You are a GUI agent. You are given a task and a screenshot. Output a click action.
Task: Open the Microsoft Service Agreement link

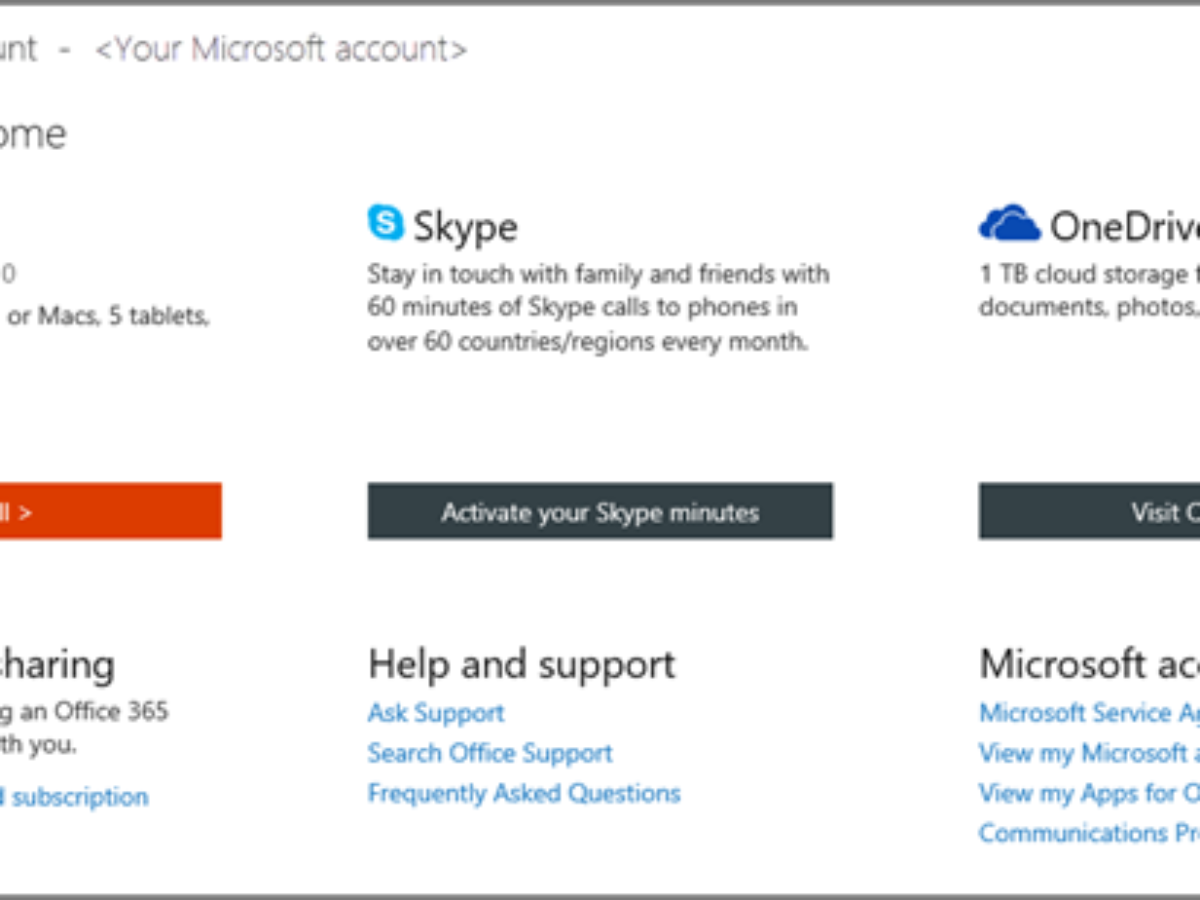[1089, 713]
